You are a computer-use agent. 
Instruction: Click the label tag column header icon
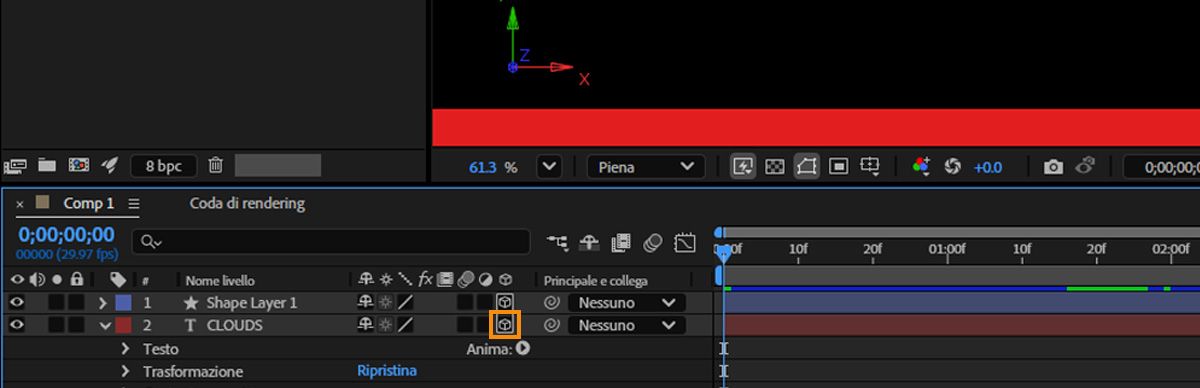point(119,280)
